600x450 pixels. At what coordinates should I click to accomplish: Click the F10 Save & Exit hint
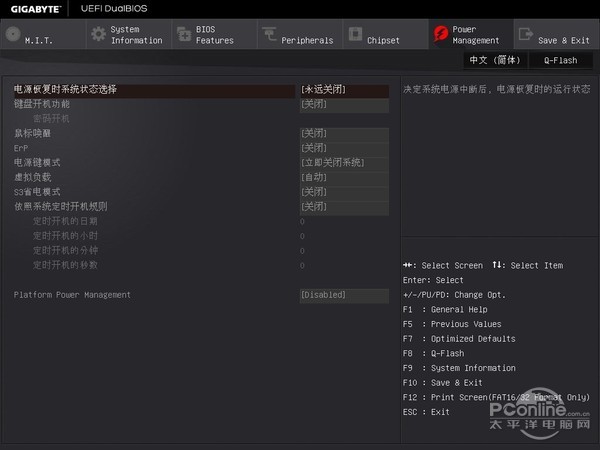(443, 383)
